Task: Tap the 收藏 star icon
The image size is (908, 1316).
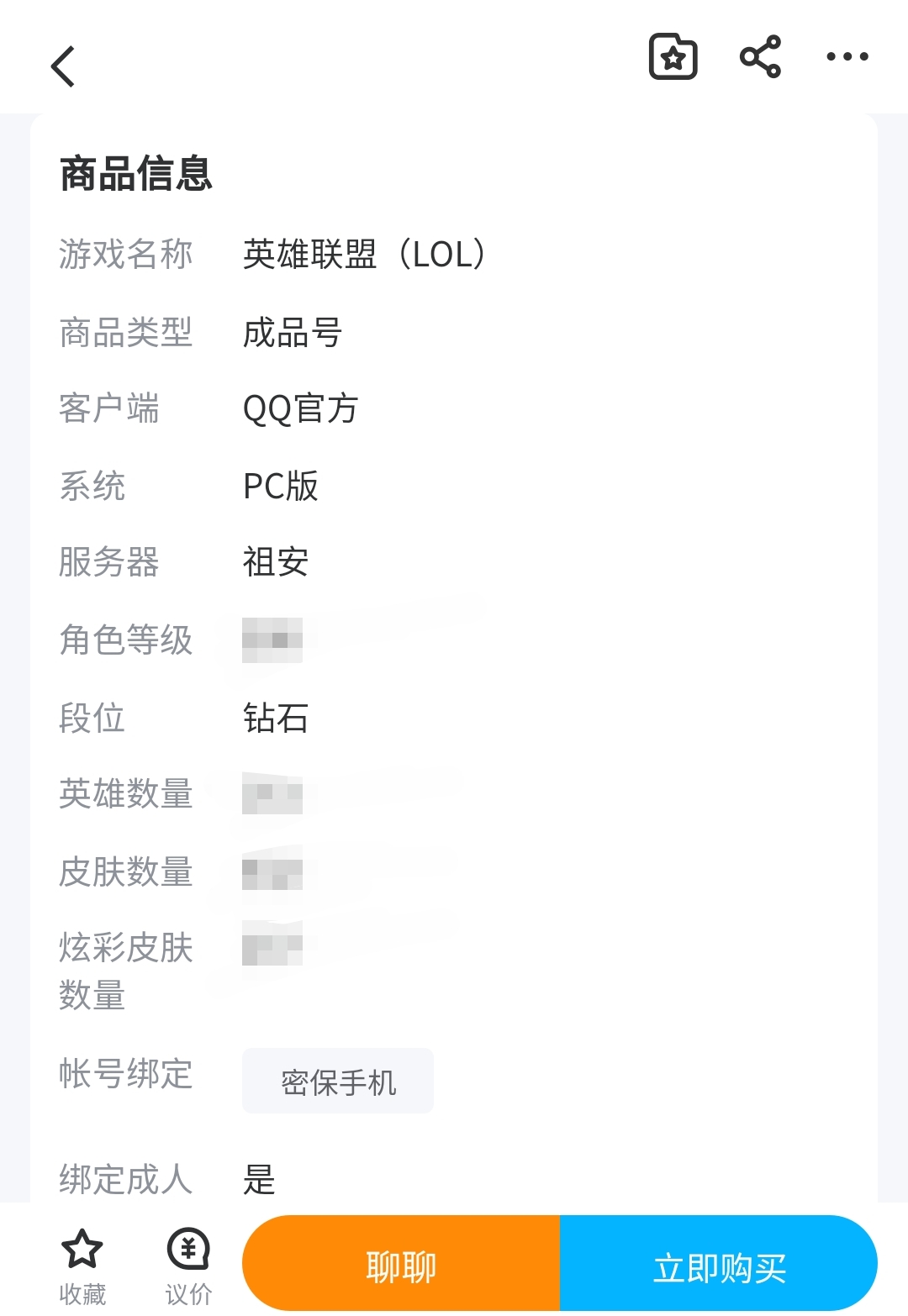Action: pos(82,1250)
